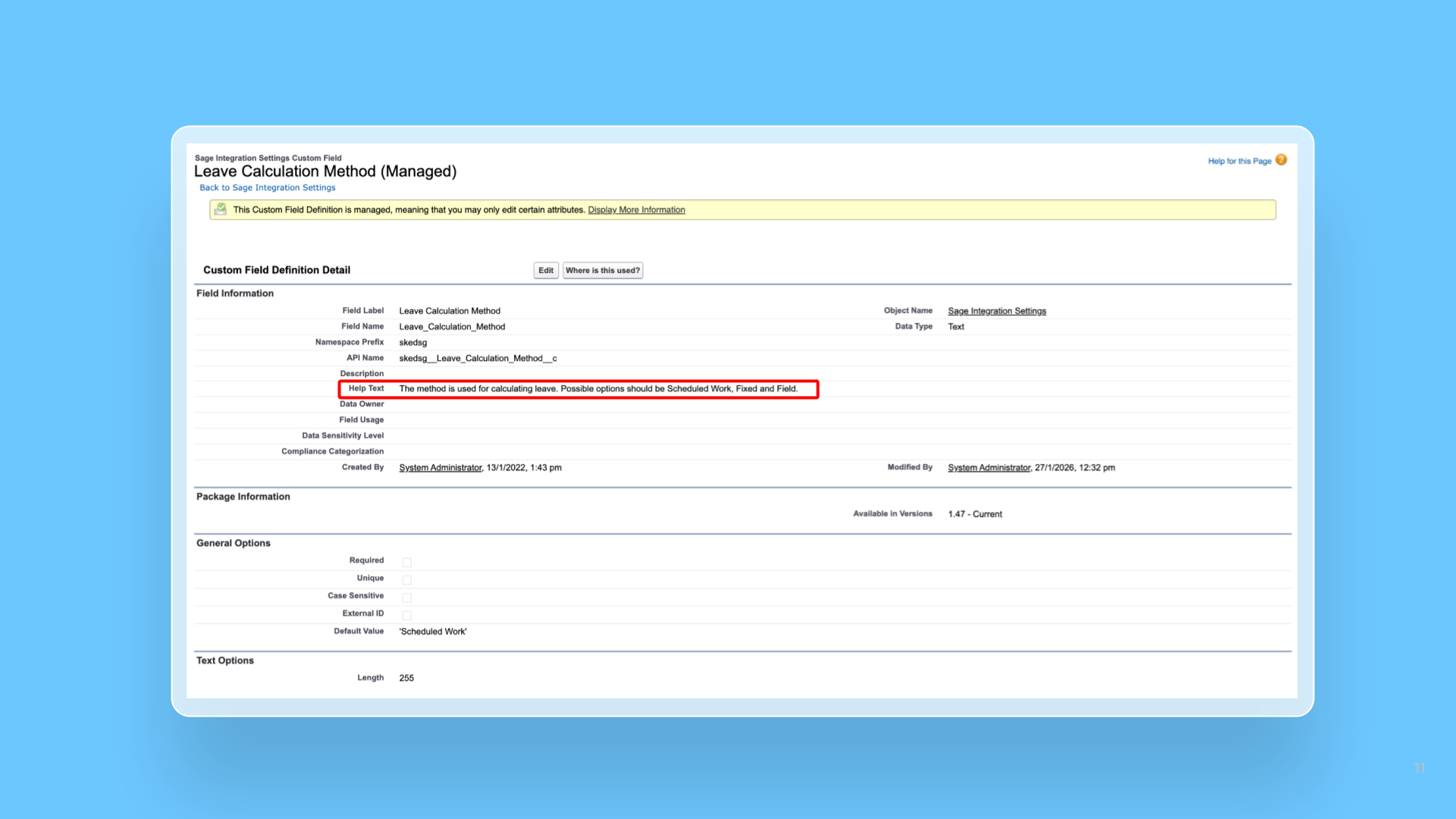Open System Administrator link in Created By
The image size is (1456, 819).
[440, 468]
